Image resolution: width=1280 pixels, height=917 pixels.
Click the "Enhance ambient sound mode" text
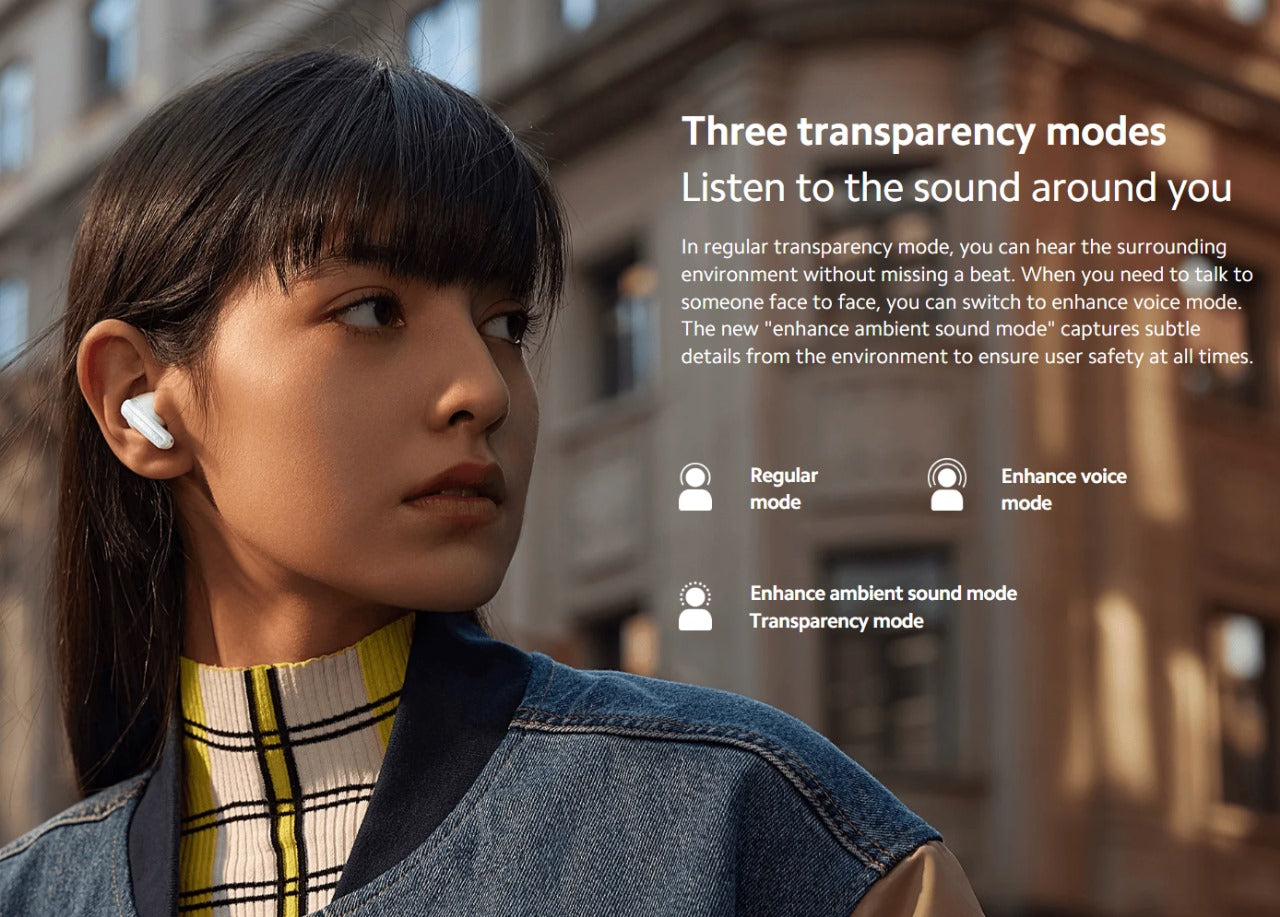[x=883, y=593]
